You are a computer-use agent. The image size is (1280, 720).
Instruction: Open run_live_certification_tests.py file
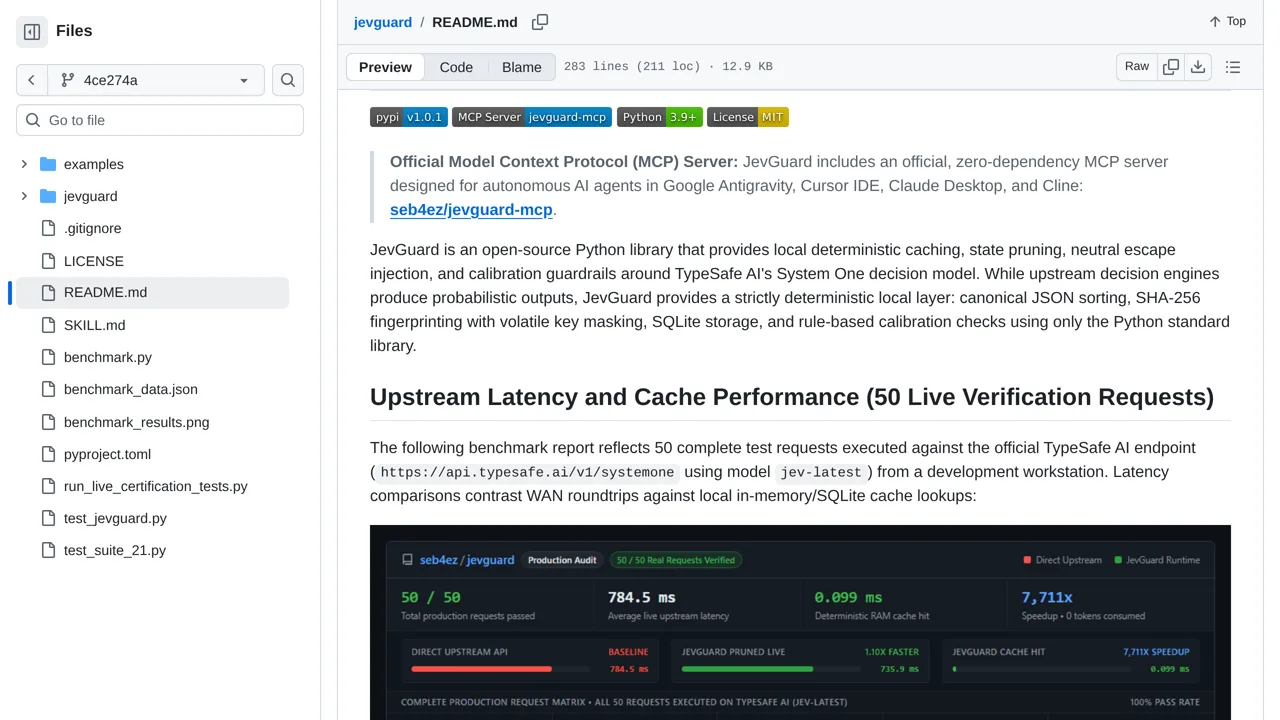pos(155,486)
